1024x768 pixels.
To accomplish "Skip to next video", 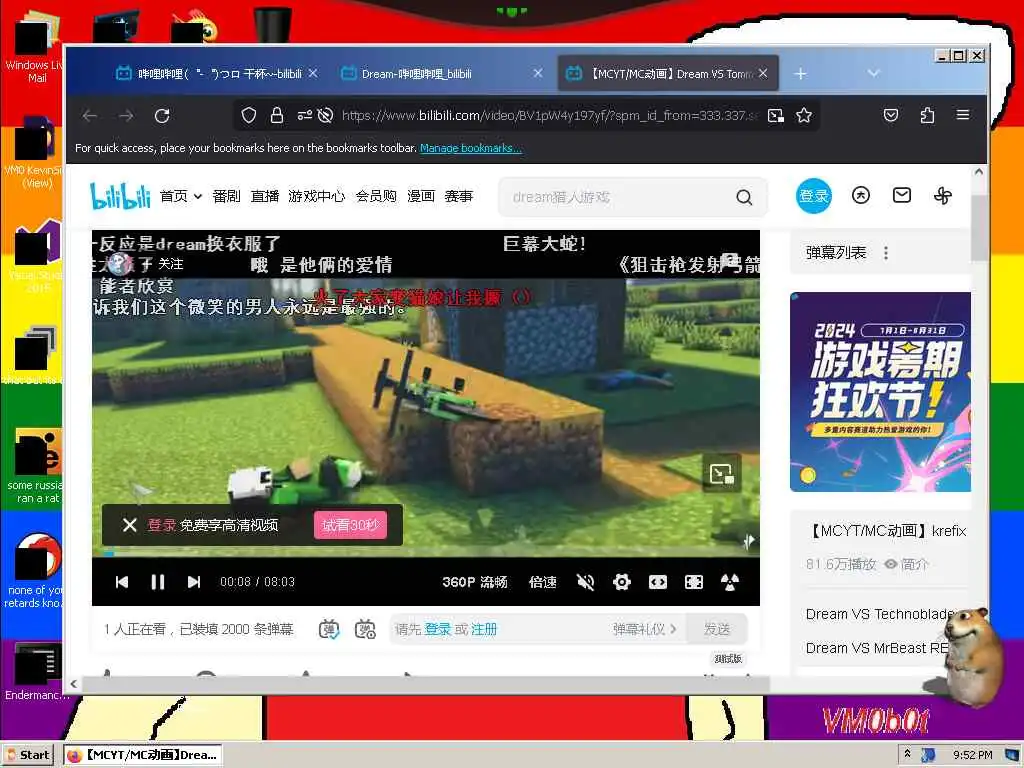I will pos(193,582).
